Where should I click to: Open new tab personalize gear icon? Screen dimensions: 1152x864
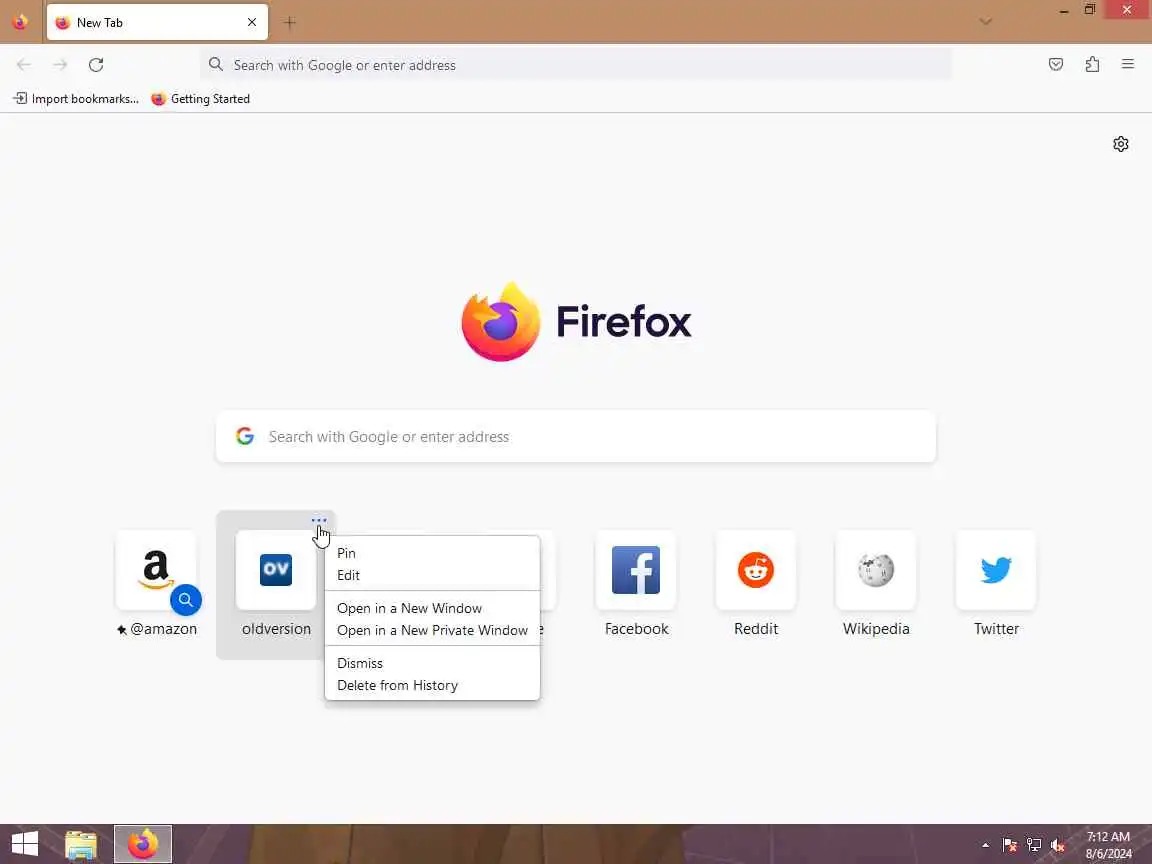(x=1120, y=144)
